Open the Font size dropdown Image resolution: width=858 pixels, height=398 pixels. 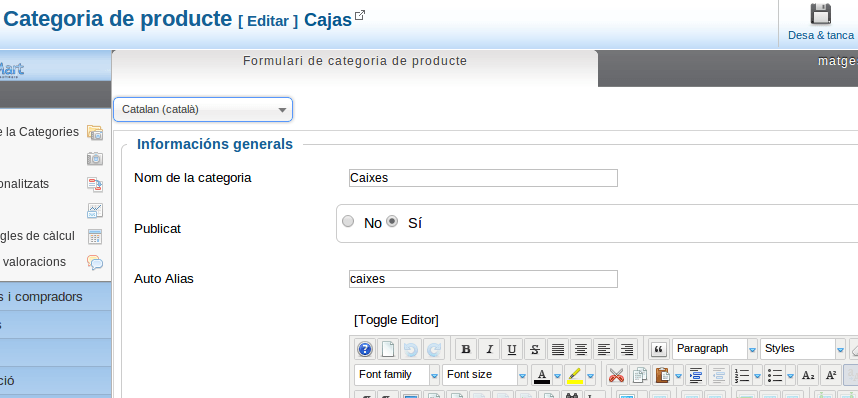pos(485,375)
